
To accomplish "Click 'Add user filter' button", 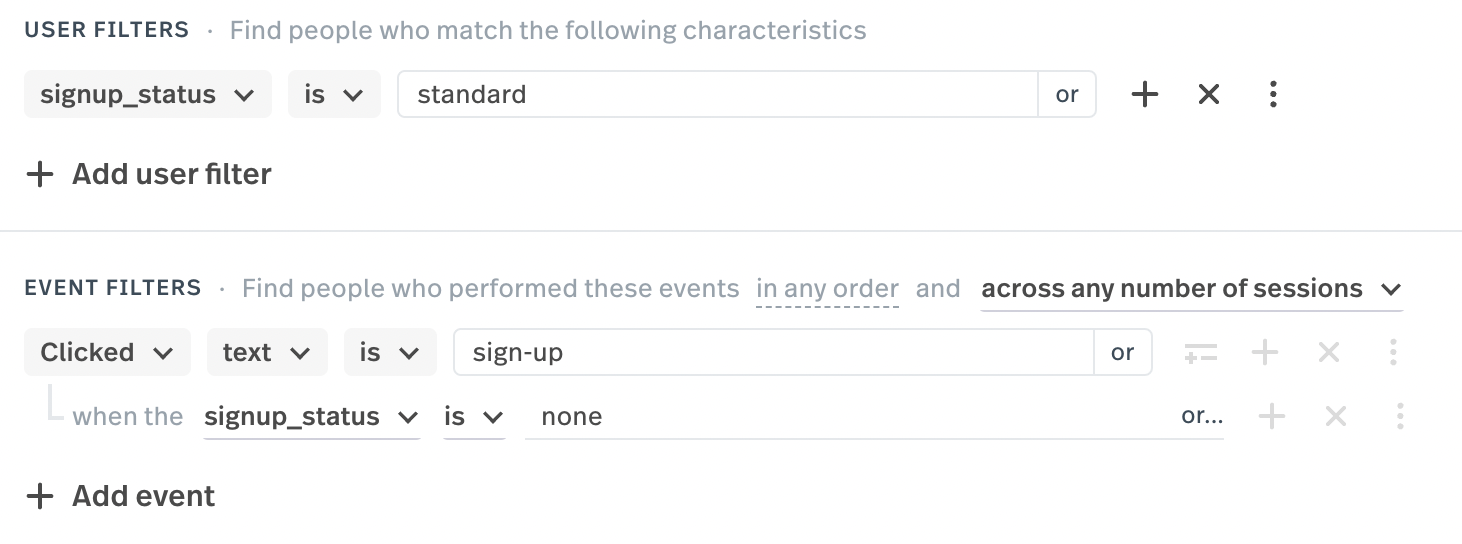I will pos(149,174).
